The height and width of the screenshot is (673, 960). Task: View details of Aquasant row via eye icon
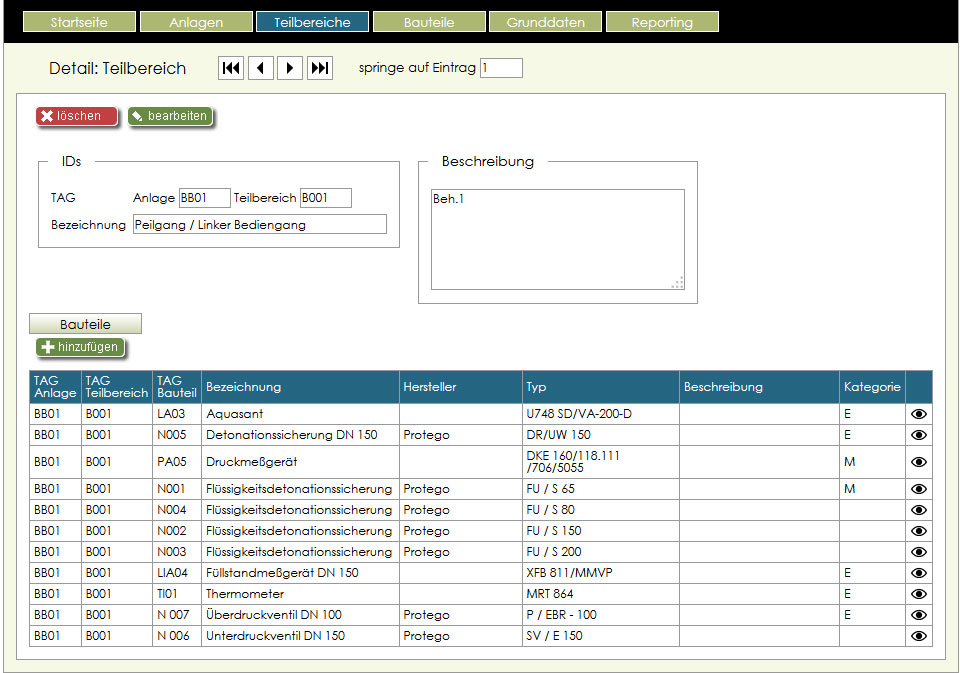click(919, 413)
